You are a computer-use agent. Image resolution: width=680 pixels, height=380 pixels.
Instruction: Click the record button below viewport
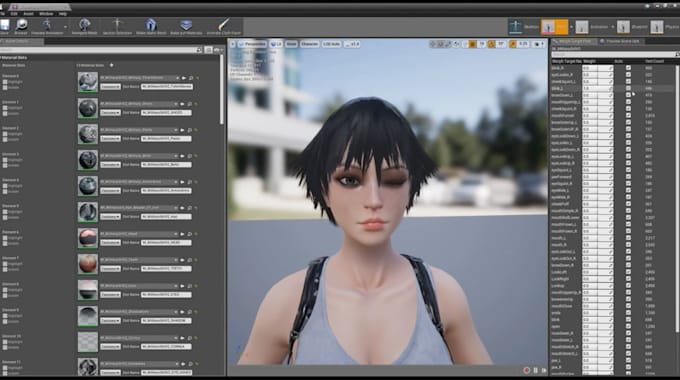pyautogui.click(x=526, y=370)
